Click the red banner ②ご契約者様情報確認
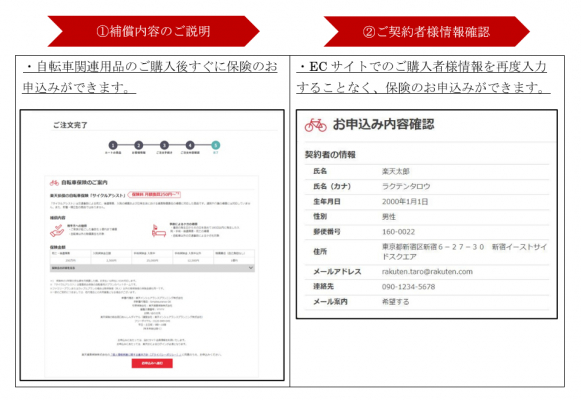The height and width of the screenshot is (400, 581). tap(426, 31)
